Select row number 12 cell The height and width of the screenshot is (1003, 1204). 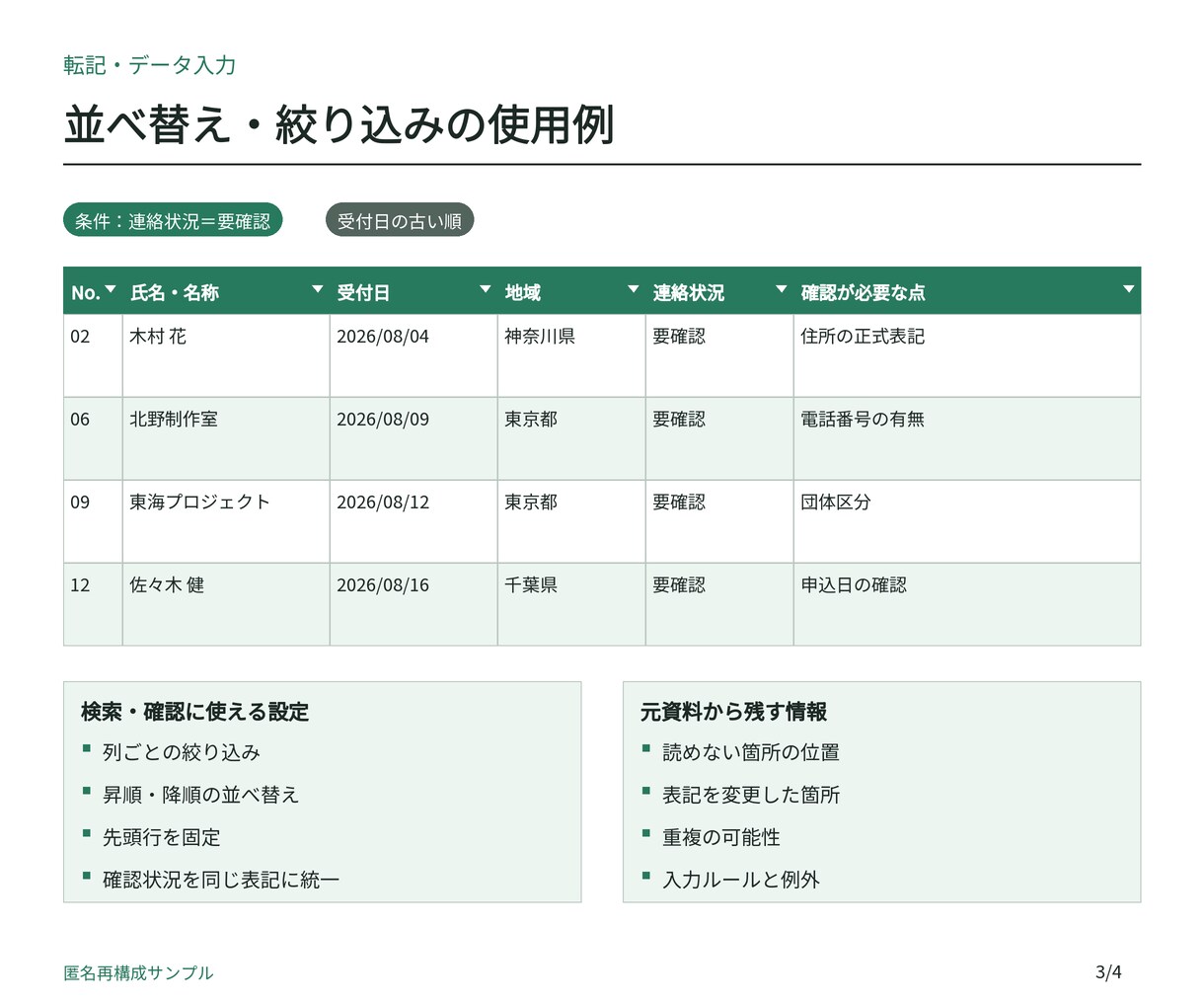coord(93,604)
